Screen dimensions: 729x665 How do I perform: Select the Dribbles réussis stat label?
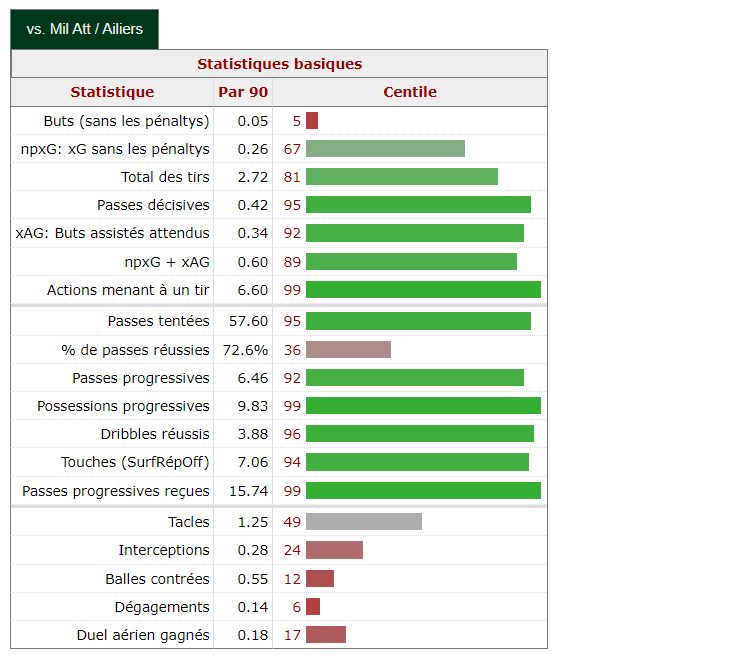155,434
